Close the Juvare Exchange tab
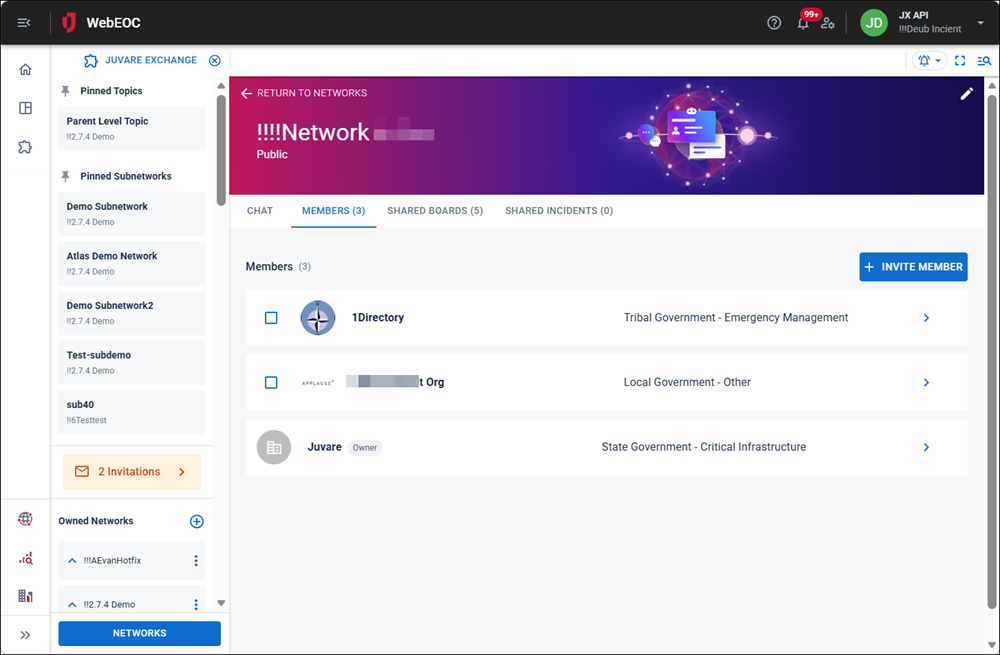The image size is (1000, 655). click(215, 61)
